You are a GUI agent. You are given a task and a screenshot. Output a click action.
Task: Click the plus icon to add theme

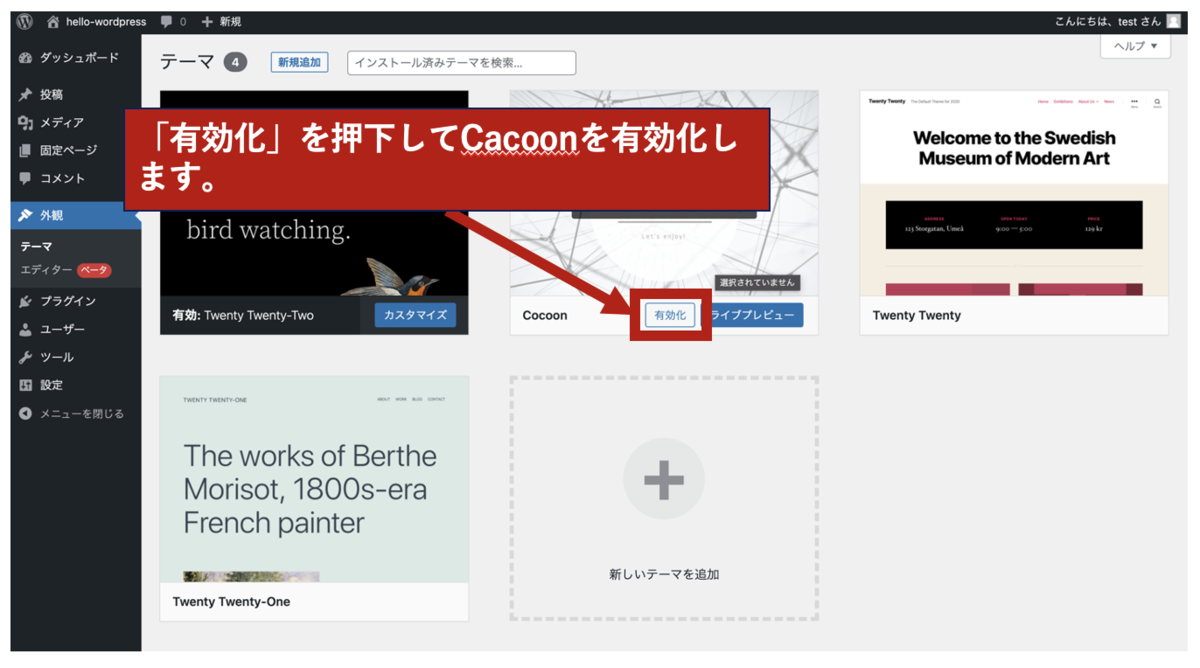coord(664,480)
